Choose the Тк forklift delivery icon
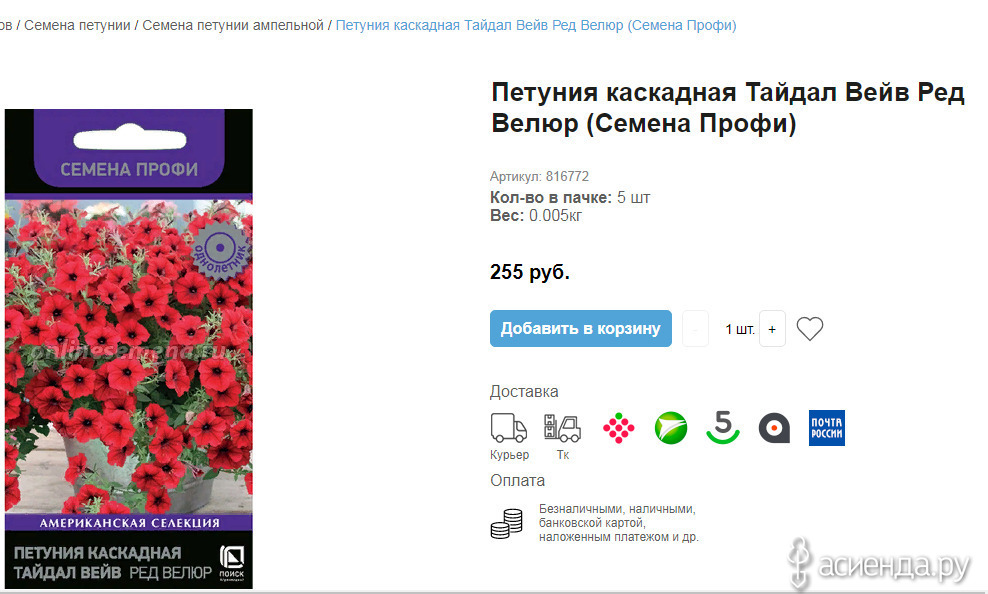This screenshot has height=594, width=988. pos(563,428)
